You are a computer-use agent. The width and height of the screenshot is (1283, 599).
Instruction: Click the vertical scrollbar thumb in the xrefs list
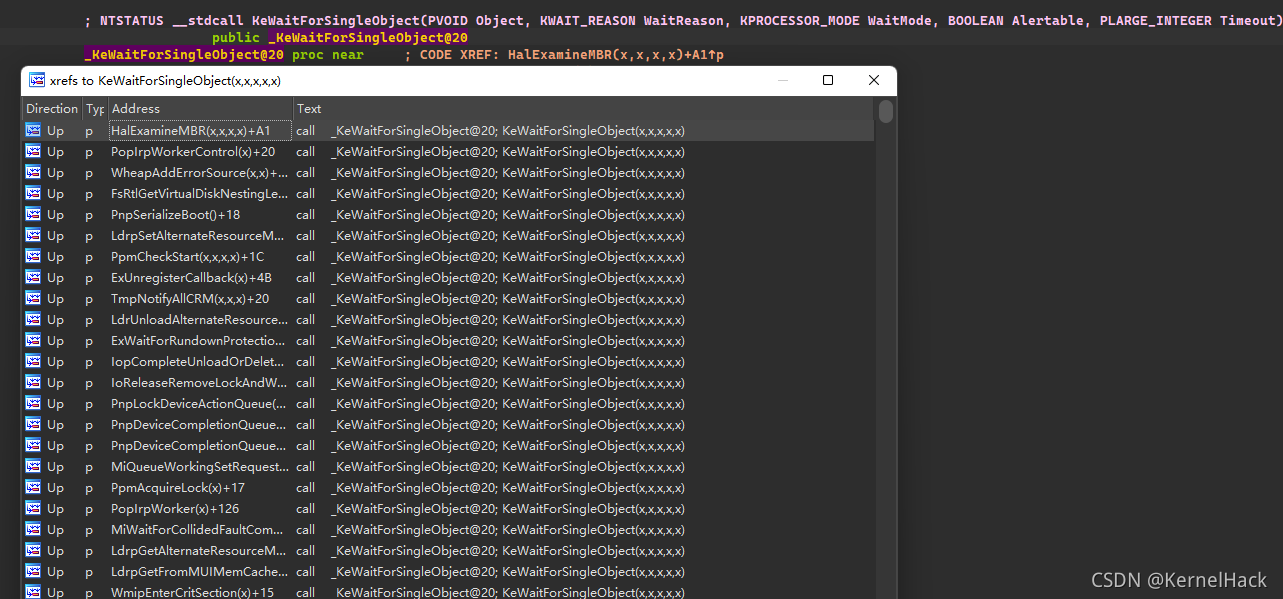pos(886,111)
